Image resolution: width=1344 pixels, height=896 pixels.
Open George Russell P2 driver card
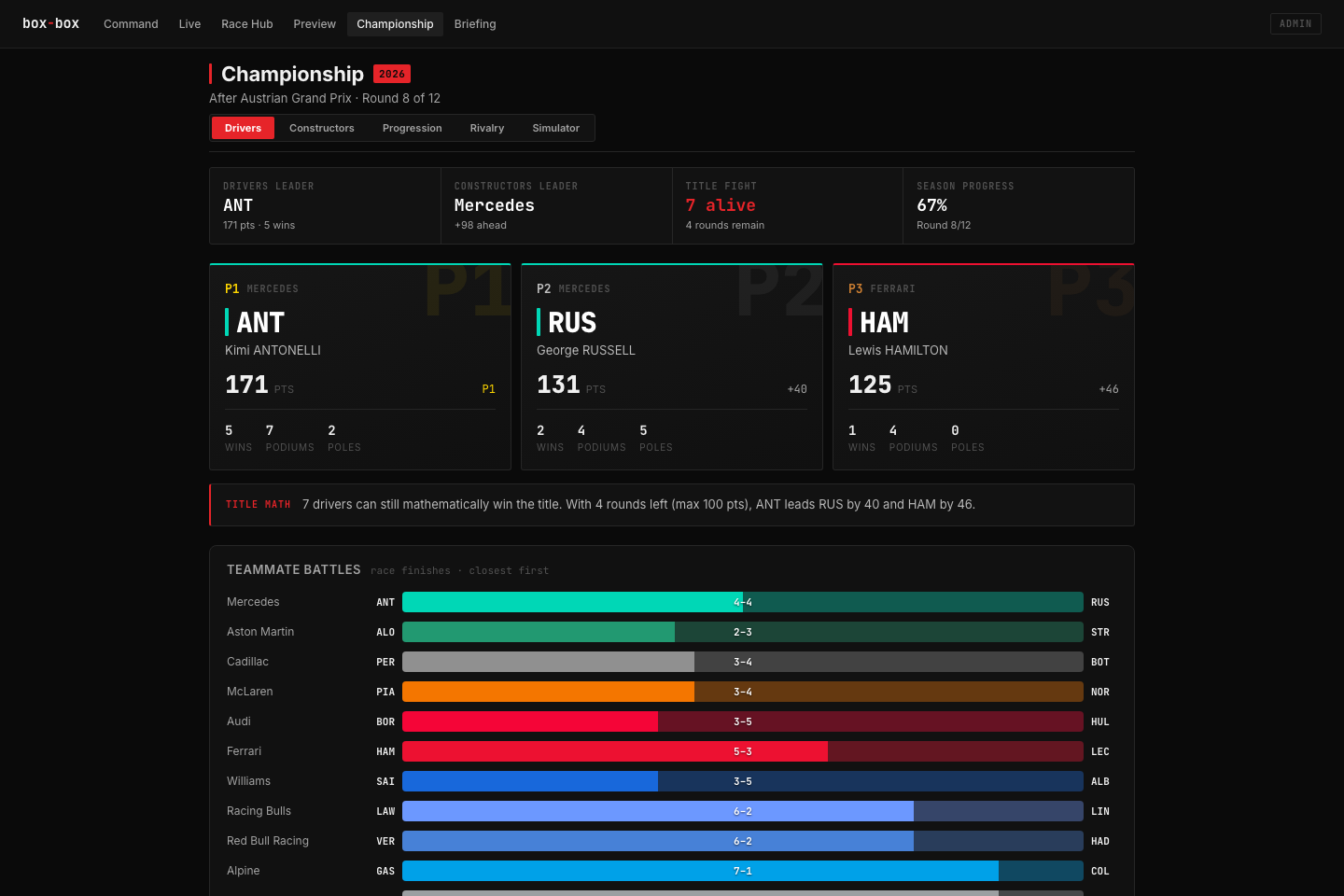coord(672,367)
